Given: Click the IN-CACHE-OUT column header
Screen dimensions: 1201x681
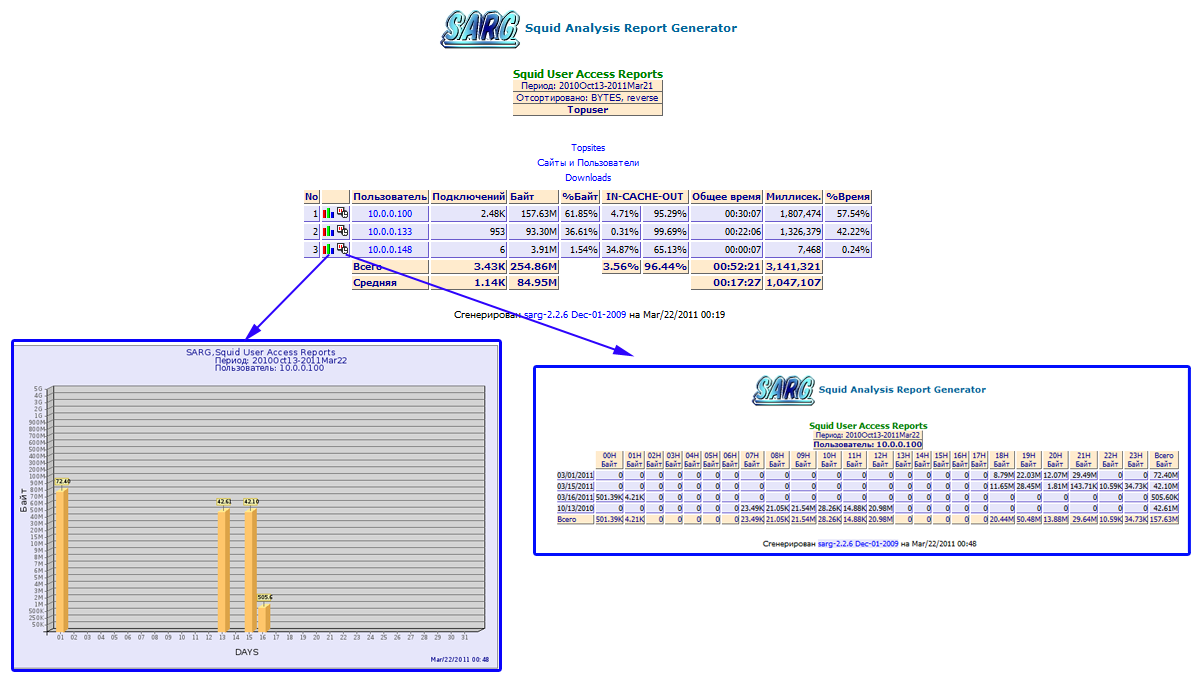Looking at the screenshot, I should pos(646,197).
